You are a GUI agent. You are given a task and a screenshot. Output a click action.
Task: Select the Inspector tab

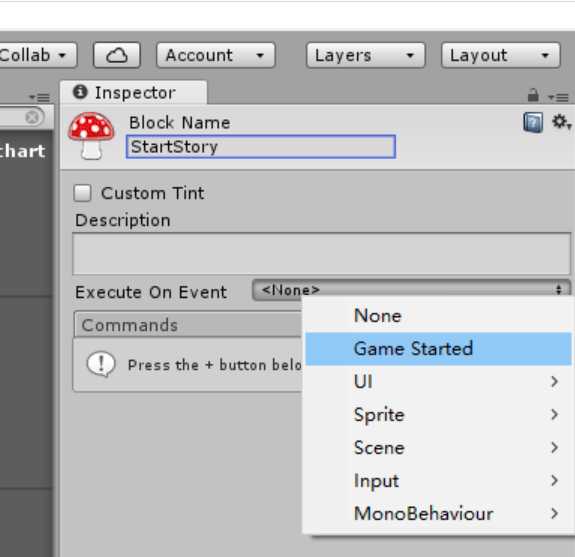click(133, 92)
